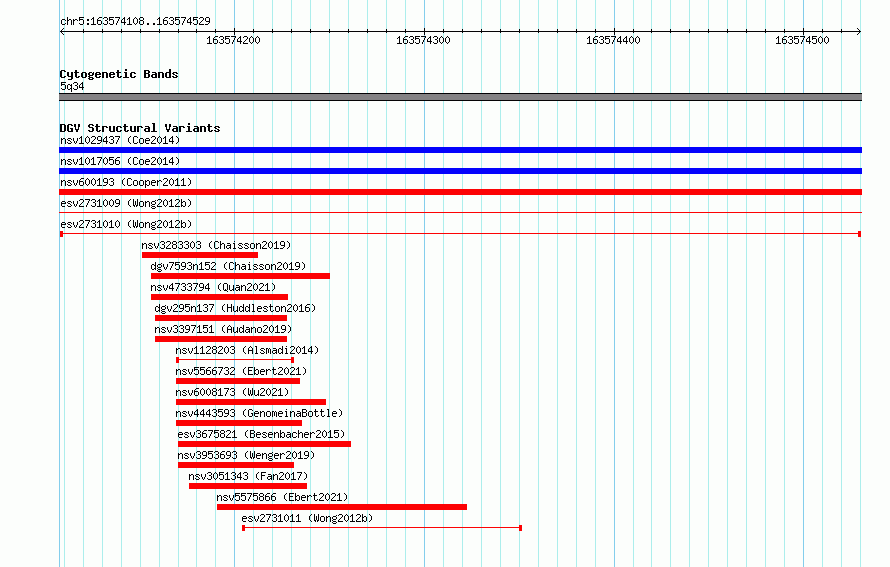Open the dgv7593n152 (Chaisson2019) label

pos(228,266)
